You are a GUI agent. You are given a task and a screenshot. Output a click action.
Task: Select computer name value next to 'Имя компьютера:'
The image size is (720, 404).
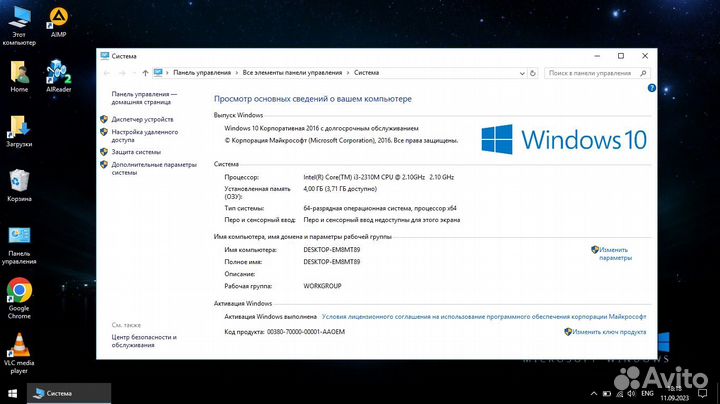tap(332, 250)
